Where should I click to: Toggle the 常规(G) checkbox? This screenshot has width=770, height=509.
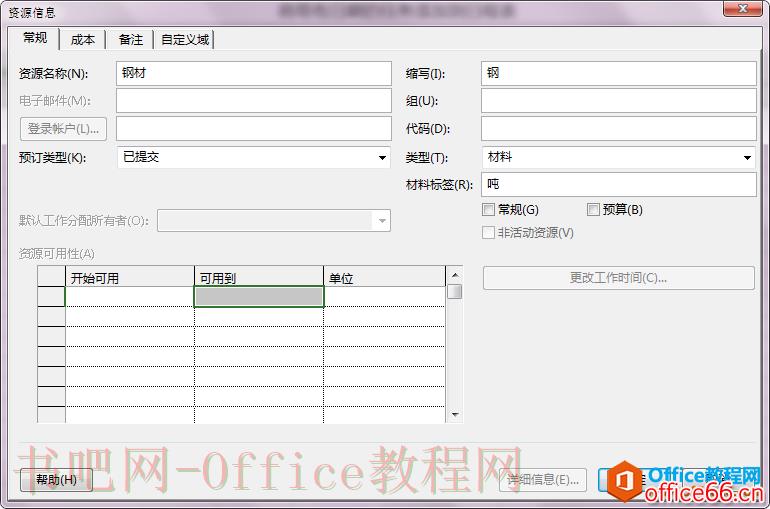tap(488, 210)
